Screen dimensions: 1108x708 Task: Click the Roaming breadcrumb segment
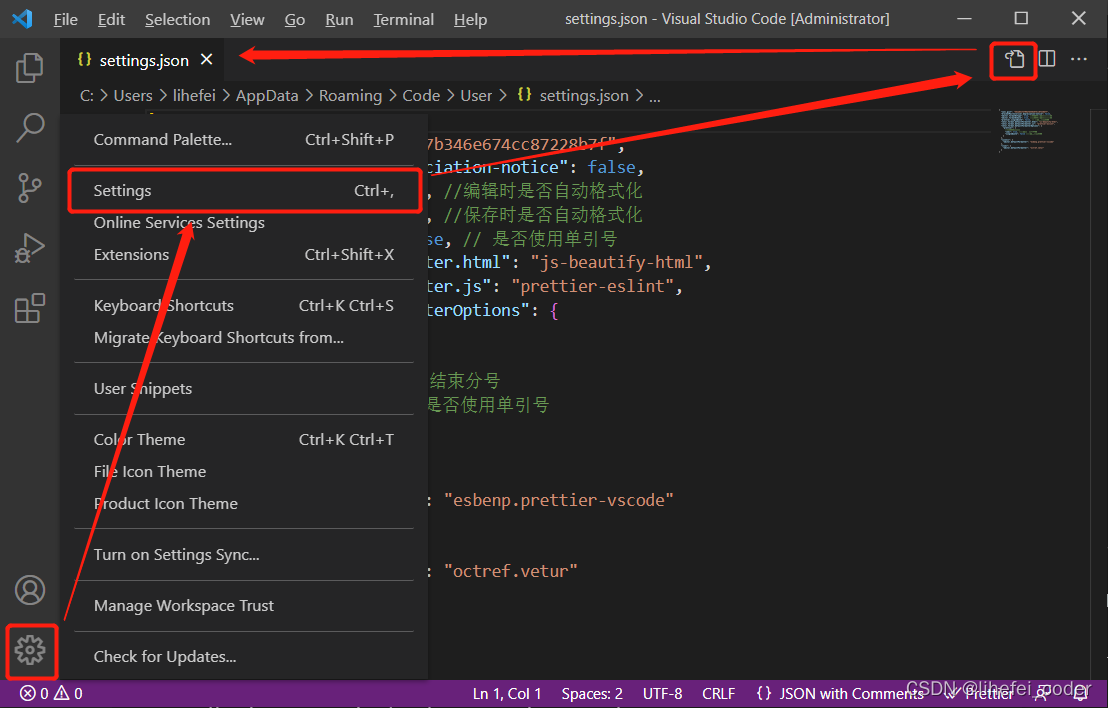[350, 95]
